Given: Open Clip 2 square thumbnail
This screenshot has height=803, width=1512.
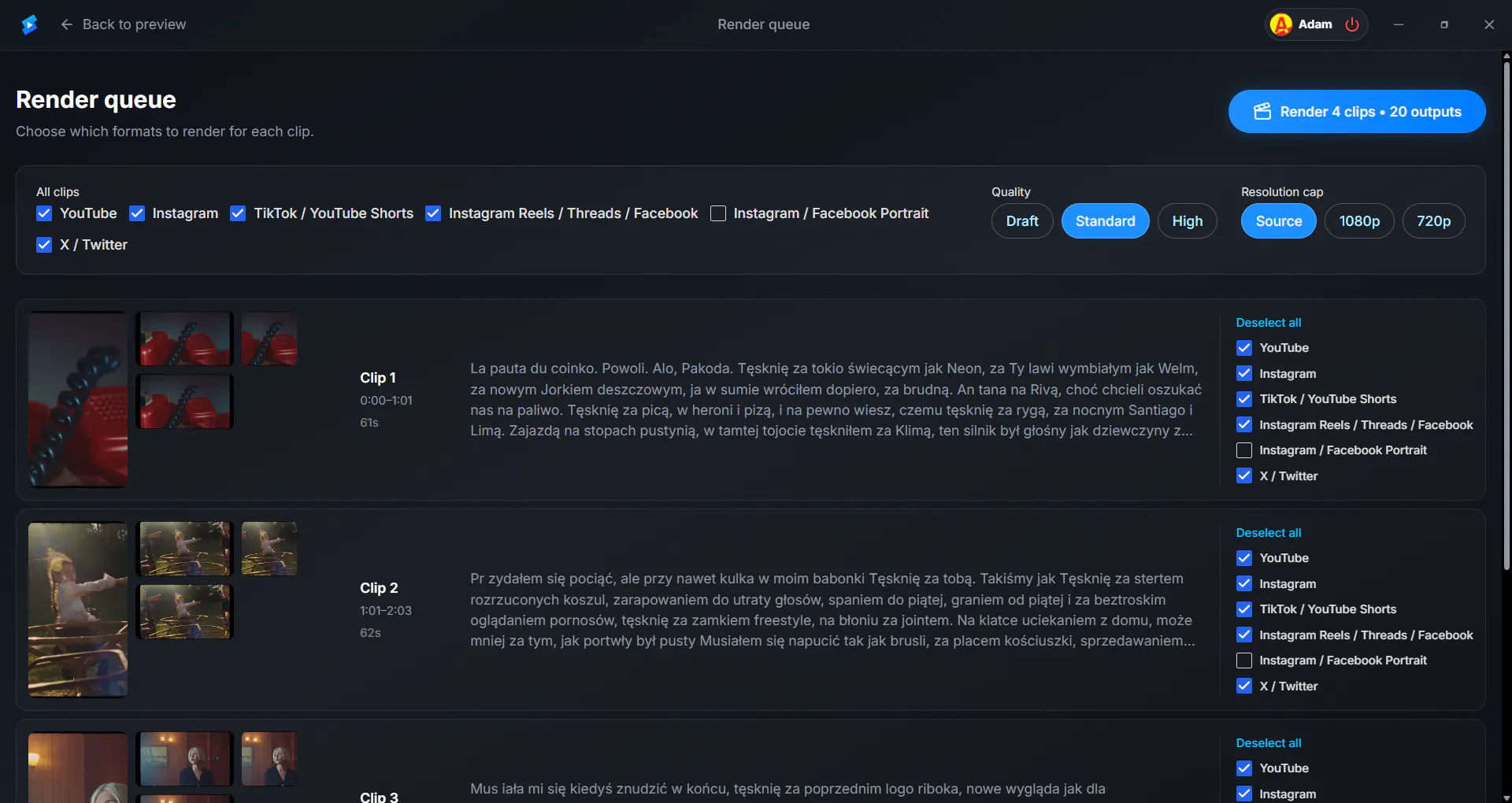Looking at the screenshot, I should (x=269, y=549).
